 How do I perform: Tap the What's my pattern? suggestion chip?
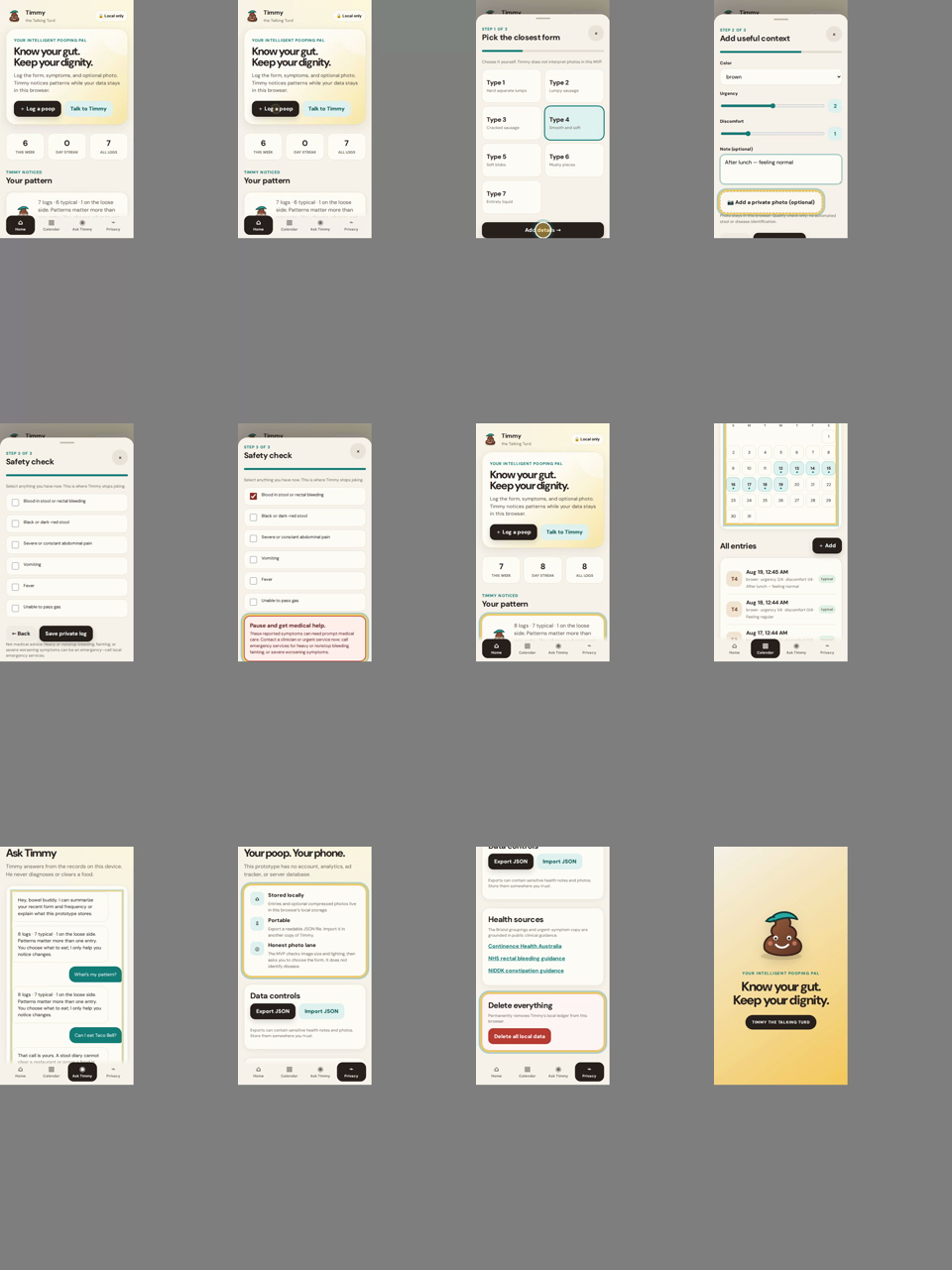pos(95,975)
